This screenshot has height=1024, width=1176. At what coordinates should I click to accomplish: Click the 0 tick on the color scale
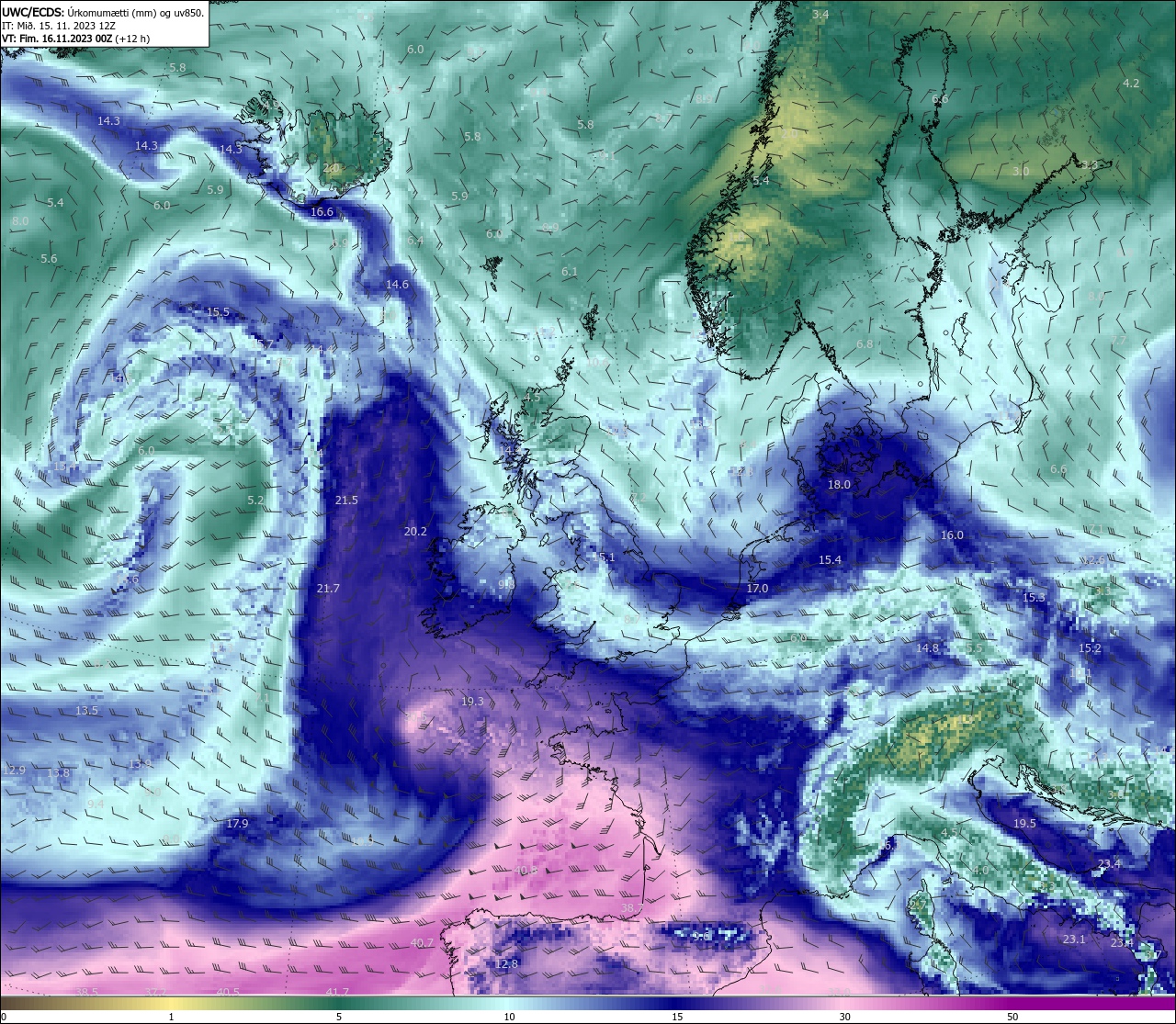pos(3,1017)
